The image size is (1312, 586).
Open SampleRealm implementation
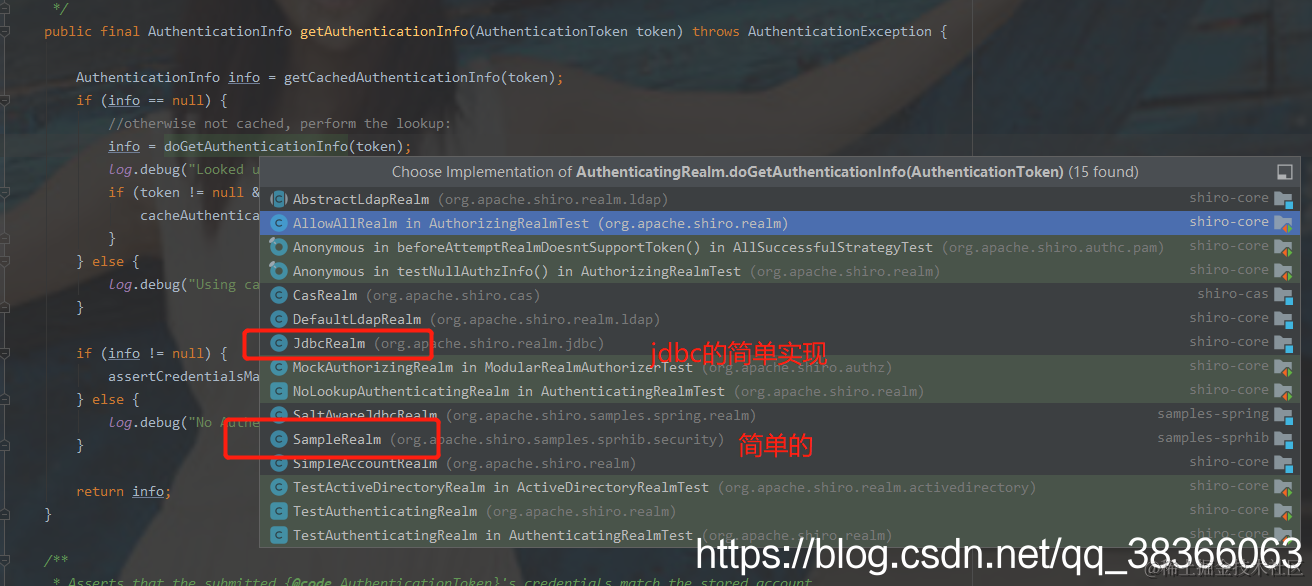[780, 439]
